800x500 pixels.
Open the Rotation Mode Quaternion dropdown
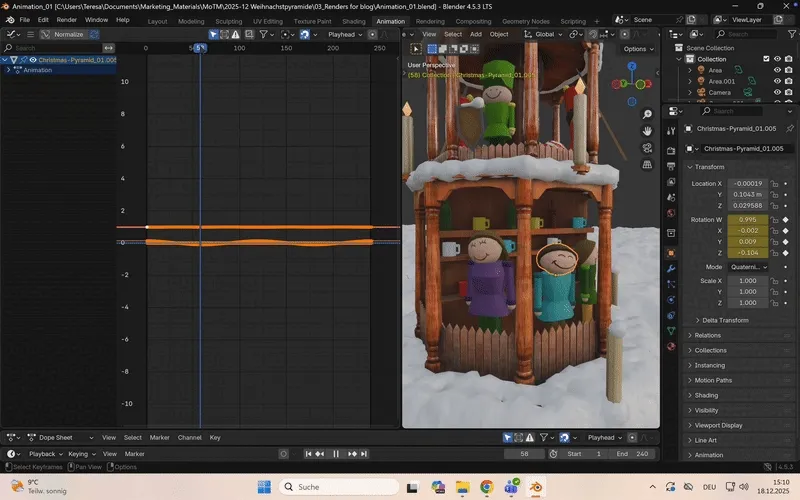pos(748,267)
